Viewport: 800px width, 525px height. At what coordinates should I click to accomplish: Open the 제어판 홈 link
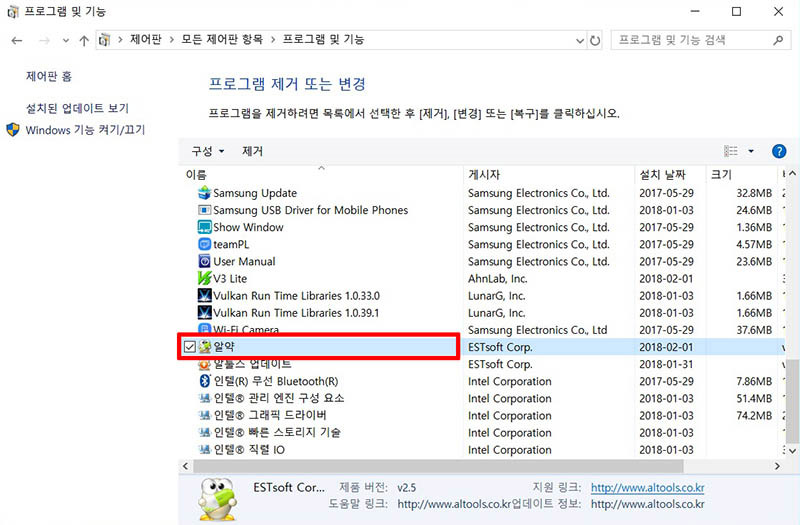coord(49,76)
